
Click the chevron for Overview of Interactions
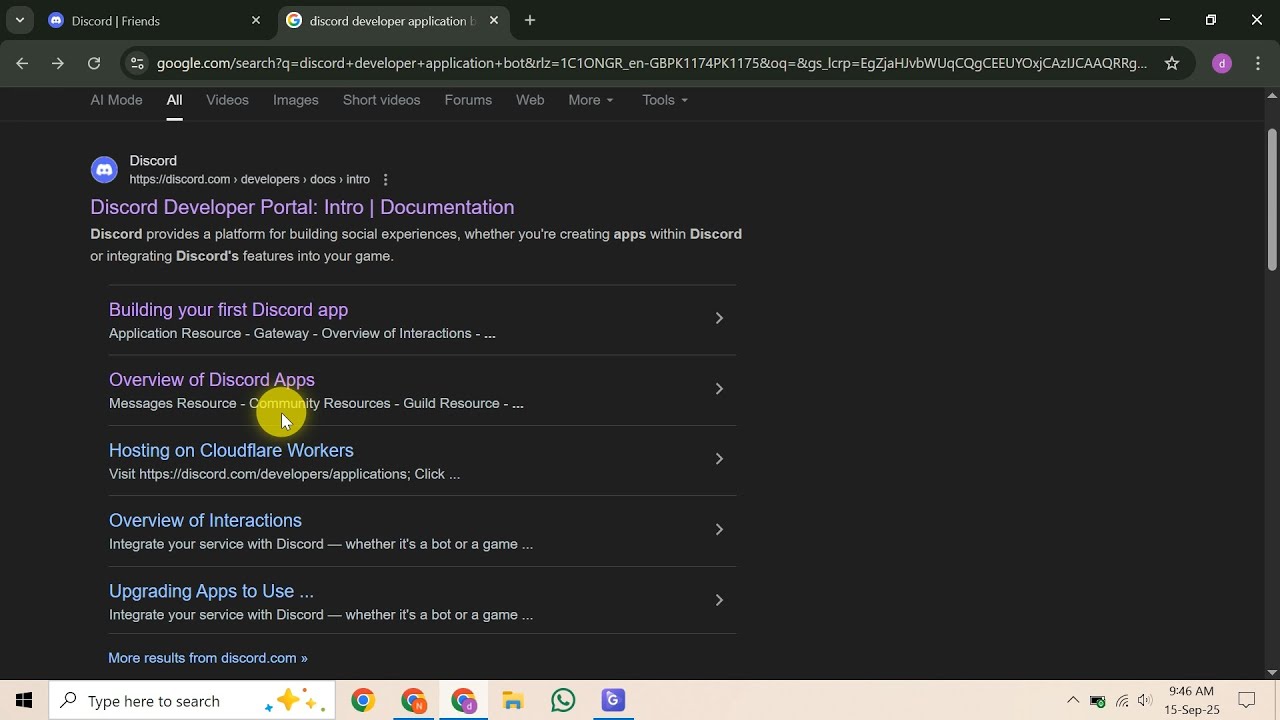click(x=719, y=530)
